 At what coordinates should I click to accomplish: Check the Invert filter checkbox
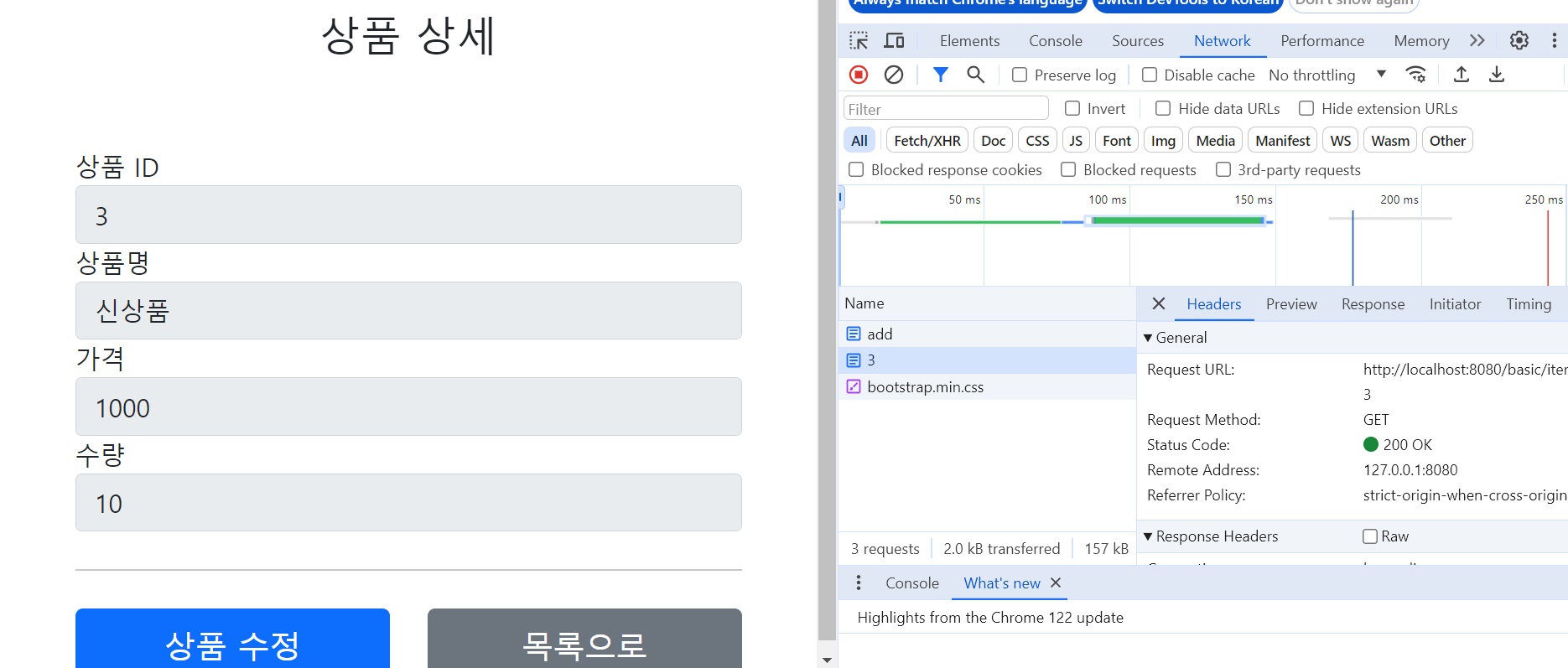point(1072,108)
